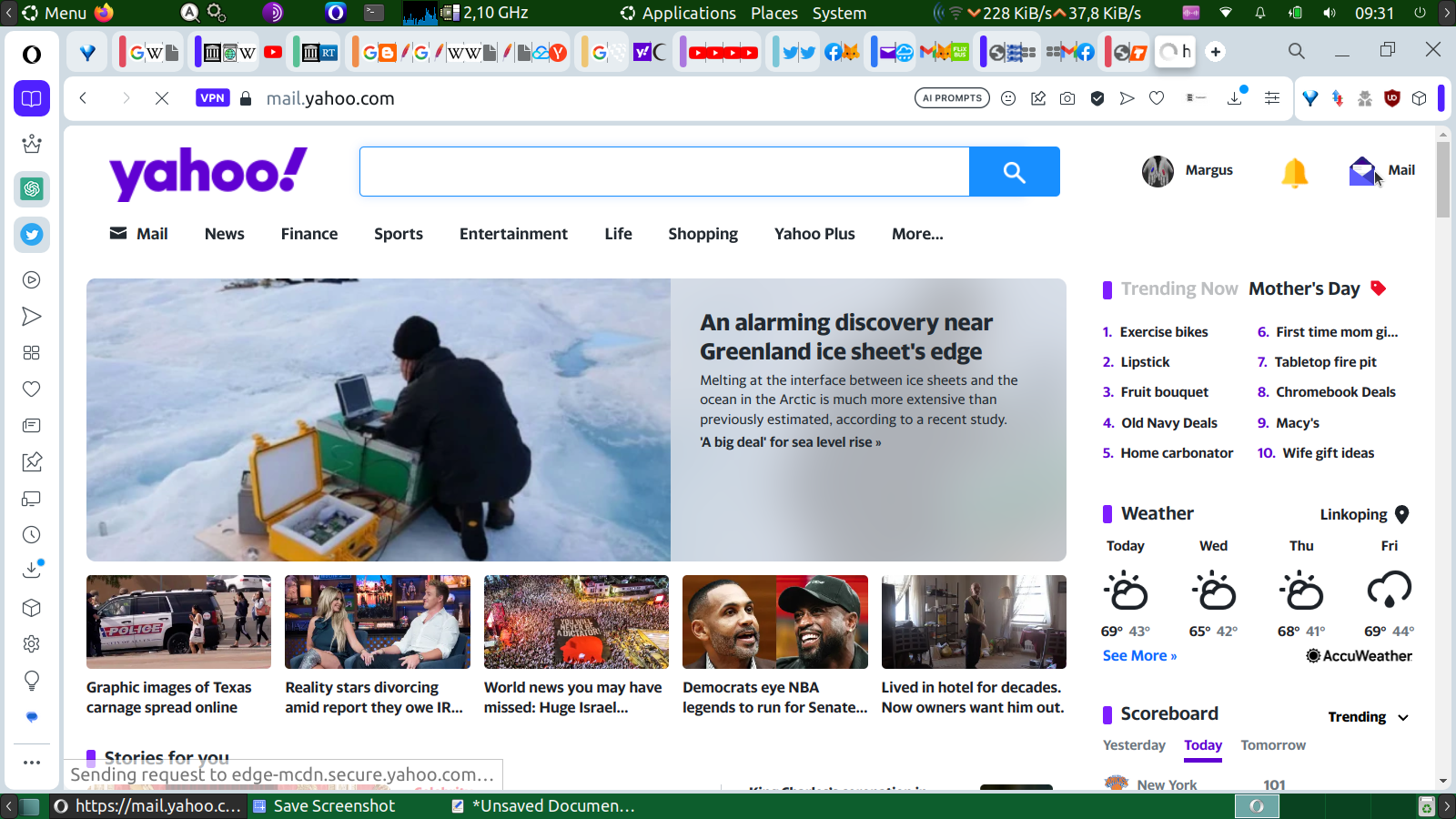This screenshot has width=1456, height=819.
Task: Stop page loading with the X button
Action: 162,98
